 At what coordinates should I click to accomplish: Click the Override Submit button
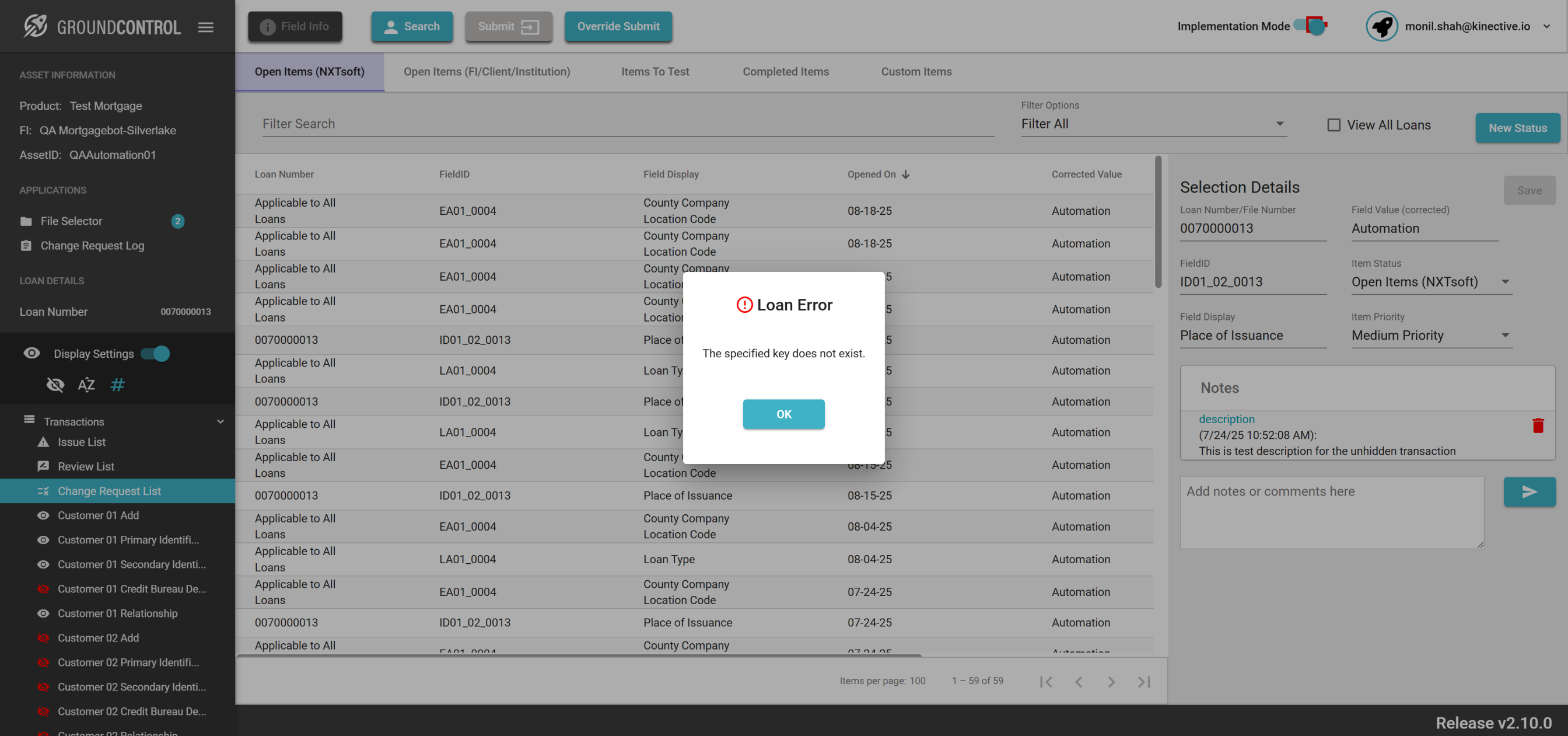[618, 27]
